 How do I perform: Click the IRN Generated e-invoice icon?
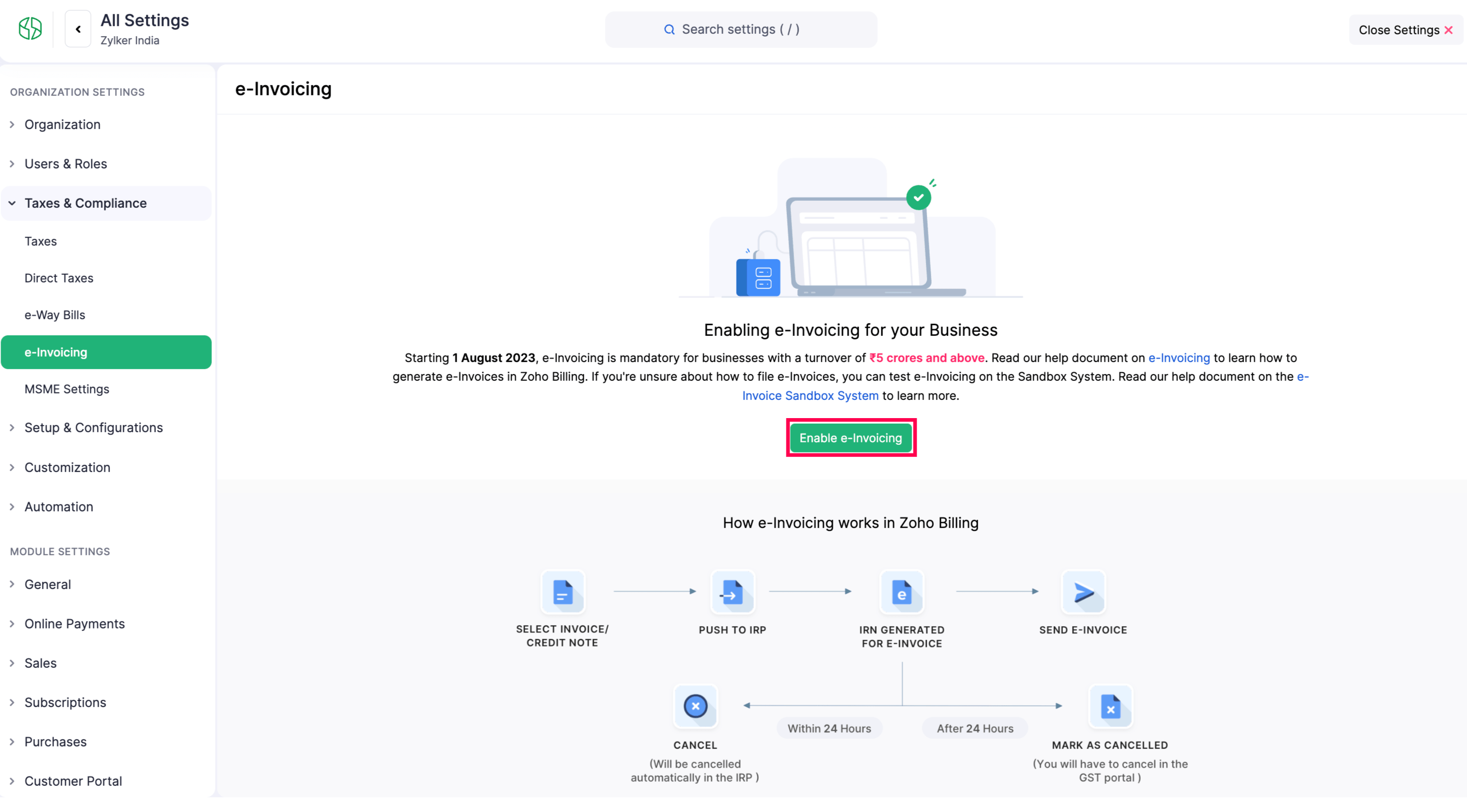click(x=901, y=592)
